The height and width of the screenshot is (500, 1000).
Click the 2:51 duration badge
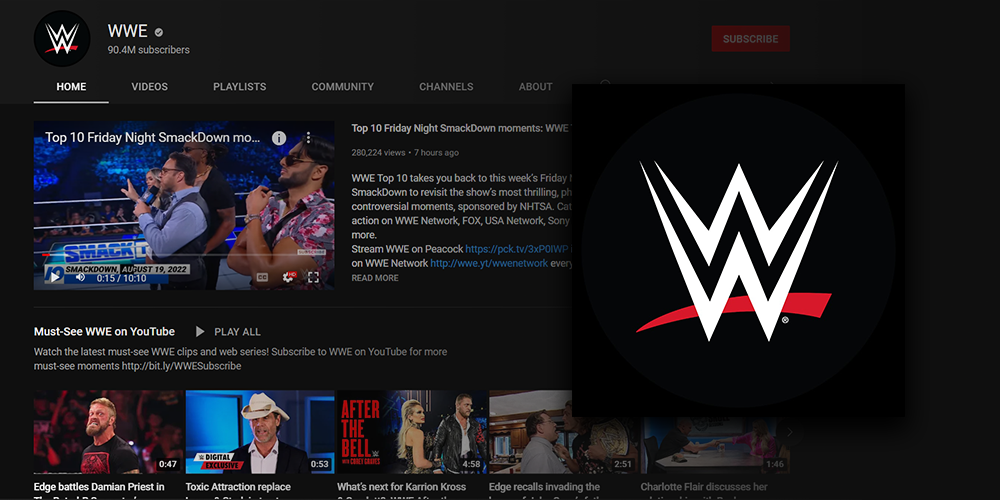tap(622, 464)
